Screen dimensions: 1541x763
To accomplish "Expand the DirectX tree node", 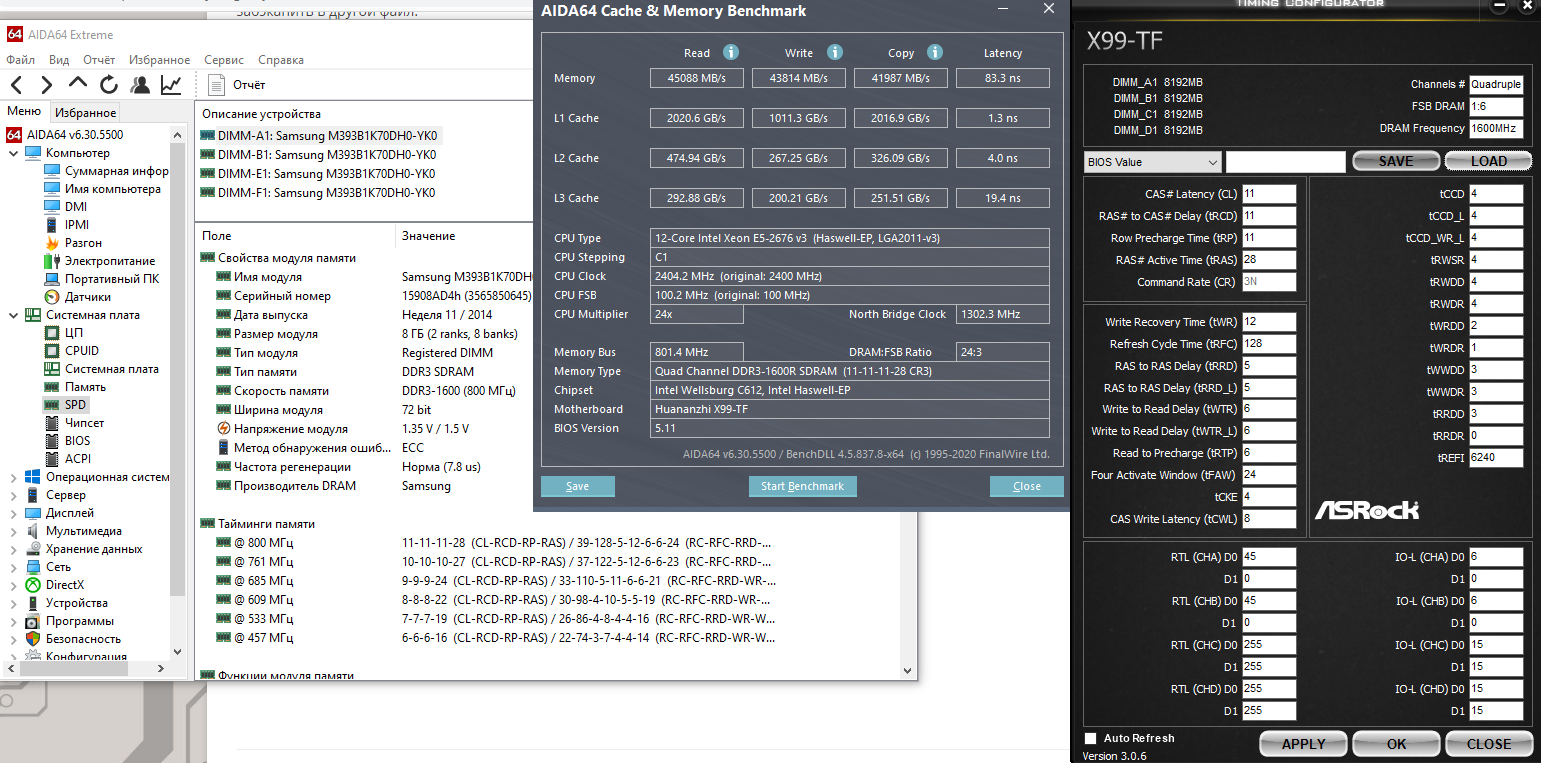I will point(13,585).
